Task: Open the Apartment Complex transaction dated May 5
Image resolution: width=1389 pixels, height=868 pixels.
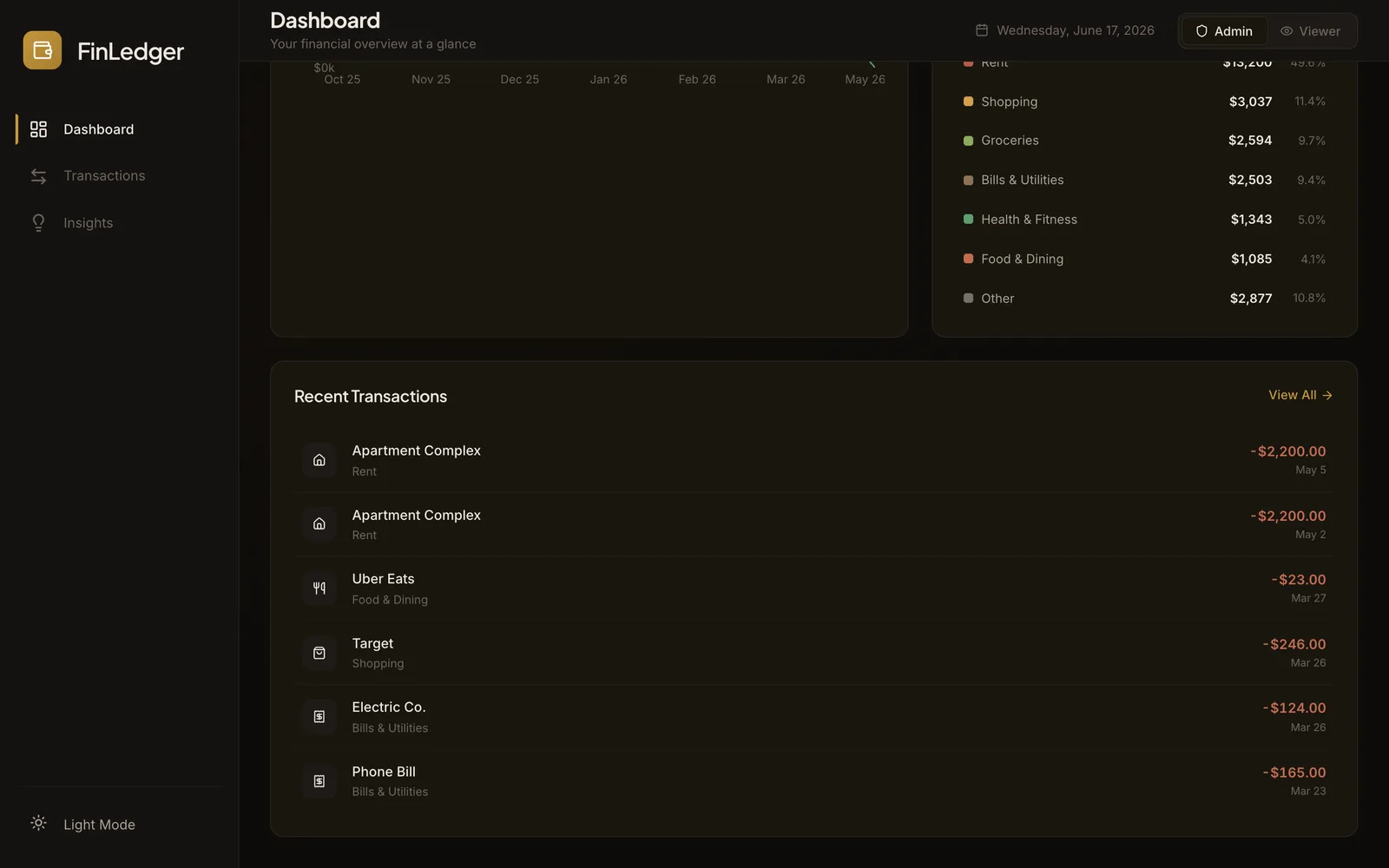Action: click(x=813, y=460)
